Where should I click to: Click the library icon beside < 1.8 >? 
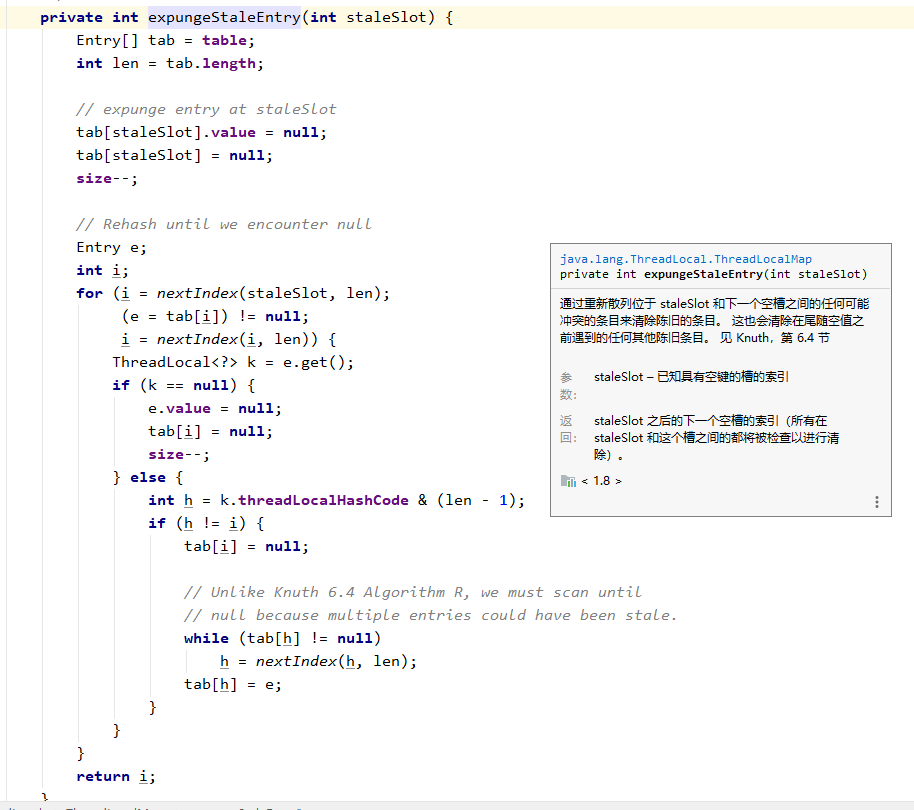[x=568, y=481]
